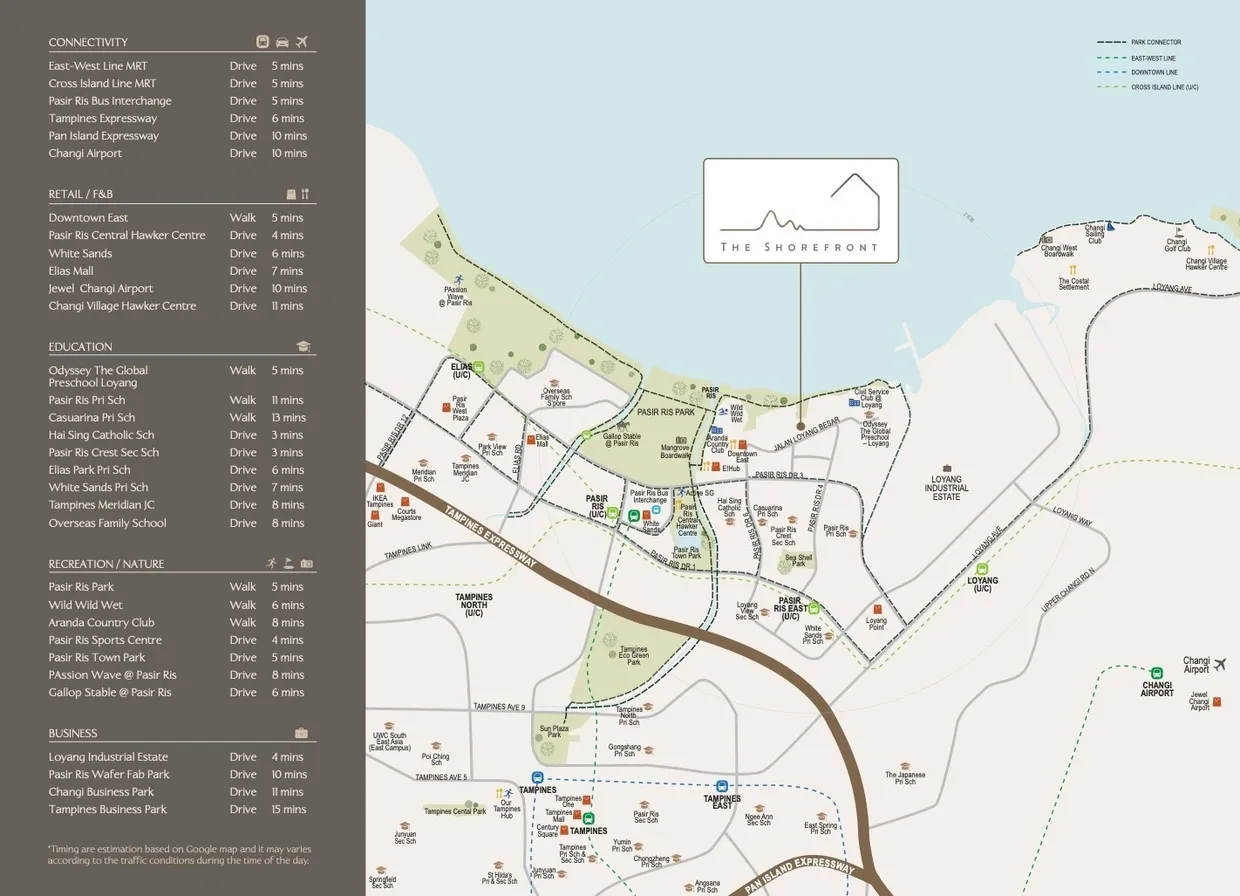Viewport: 1240px width, 896px height.
Task: Click the Courts Megastore shopping icon
Action: [406, 499]
